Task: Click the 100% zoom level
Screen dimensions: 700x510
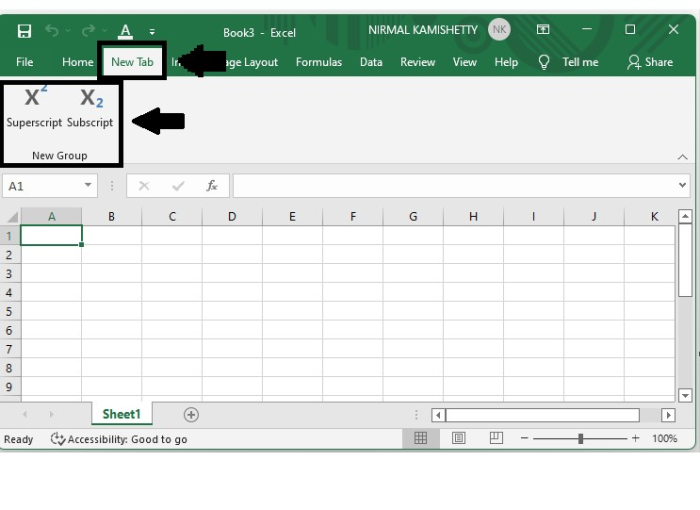Action: coord(664,439)
